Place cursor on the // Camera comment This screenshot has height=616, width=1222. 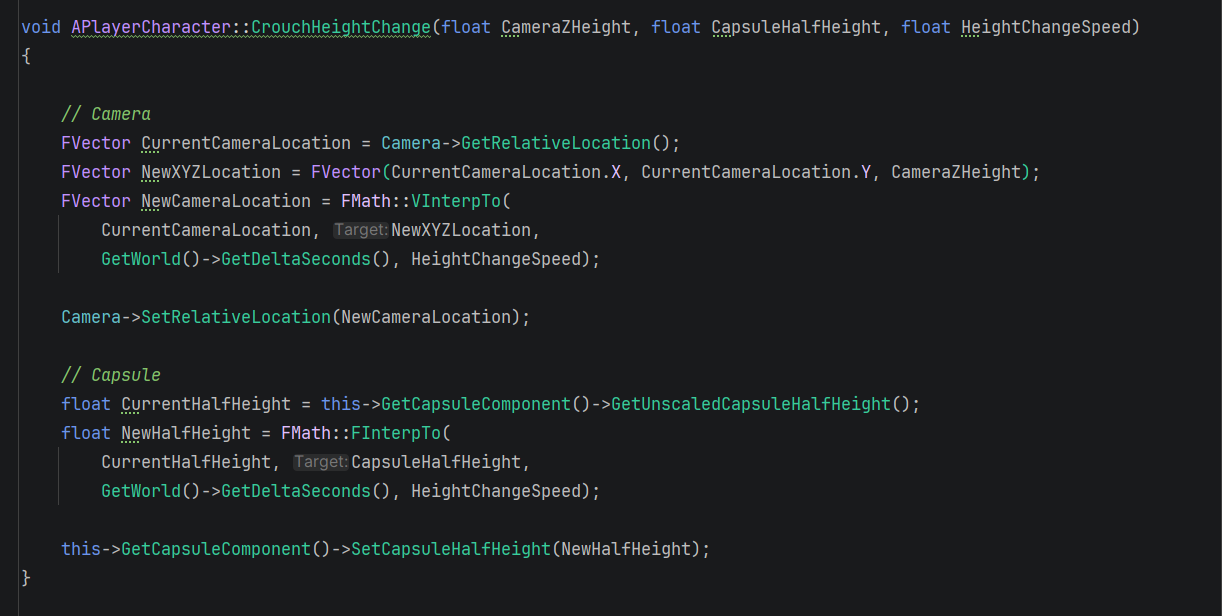(x=106, y=114)
